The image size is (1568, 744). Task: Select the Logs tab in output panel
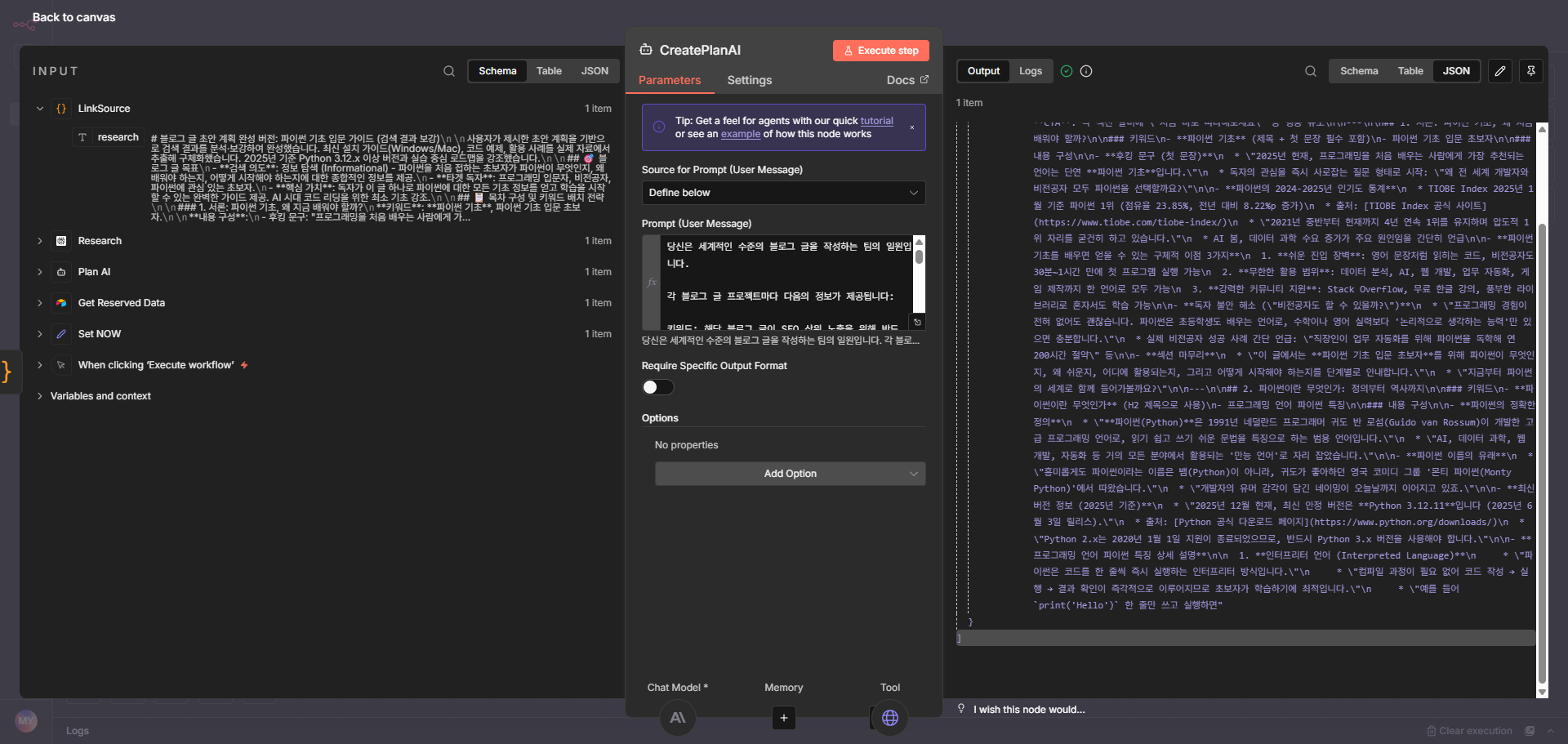(x=1031, y=71)
